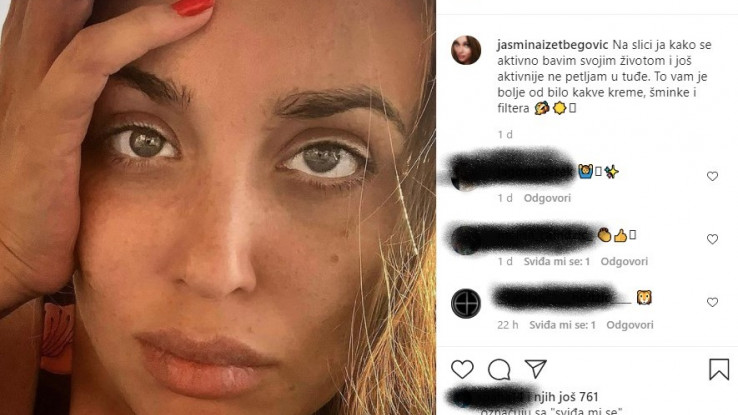Open jasminaizetbegovic profile avatar

[x=466, y=50]
